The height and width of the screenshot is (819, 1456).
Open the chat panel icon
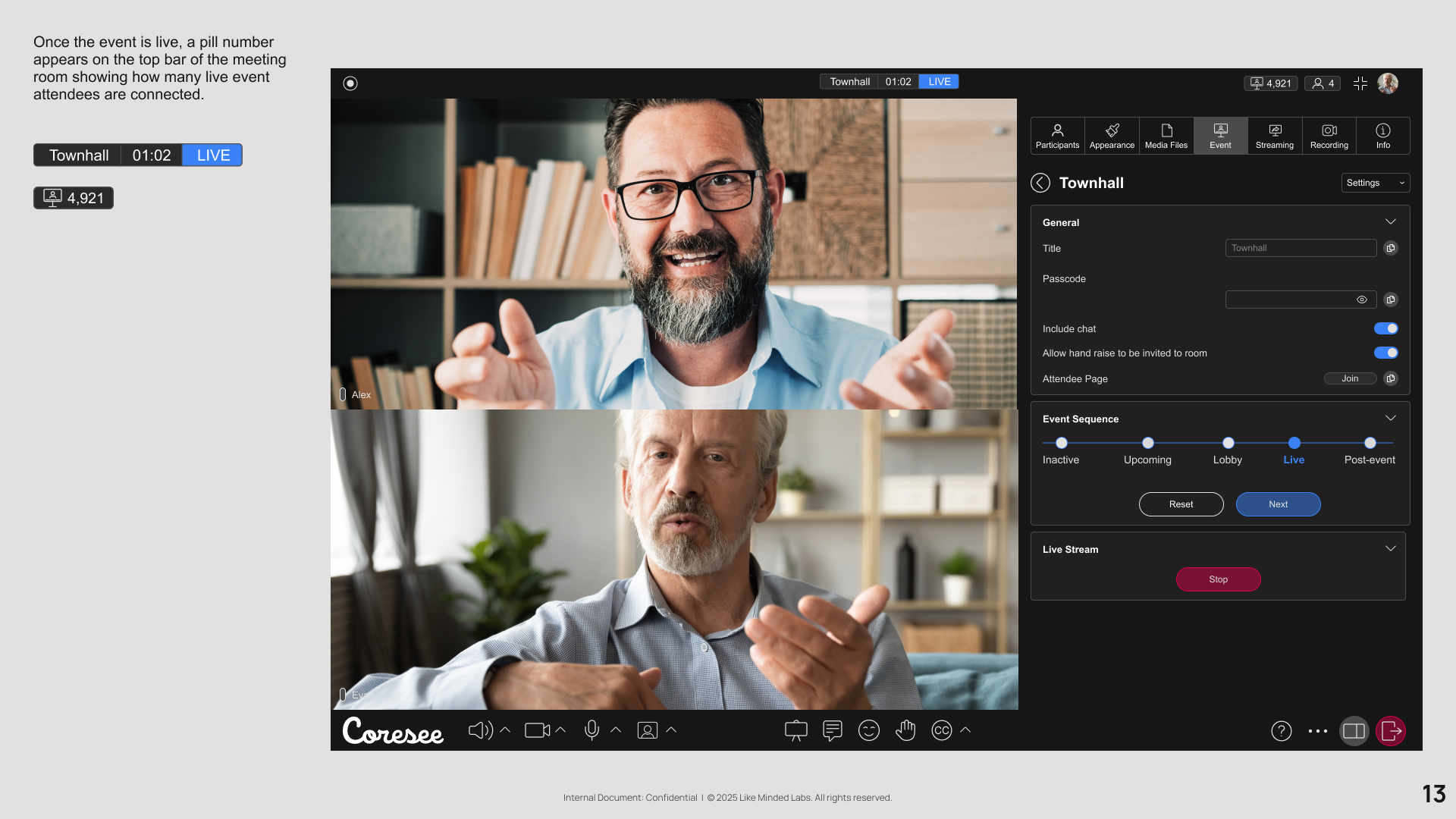(832, 730)
